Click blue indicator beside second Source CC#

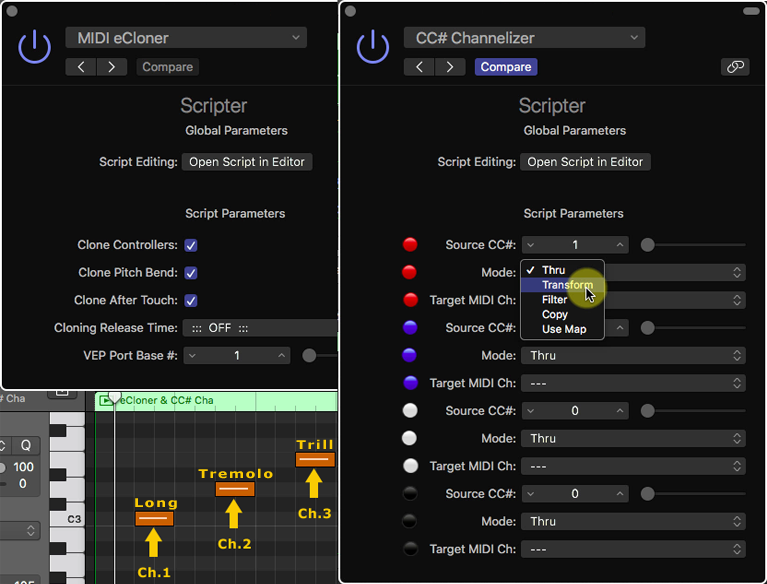click(x=410, y=327)
